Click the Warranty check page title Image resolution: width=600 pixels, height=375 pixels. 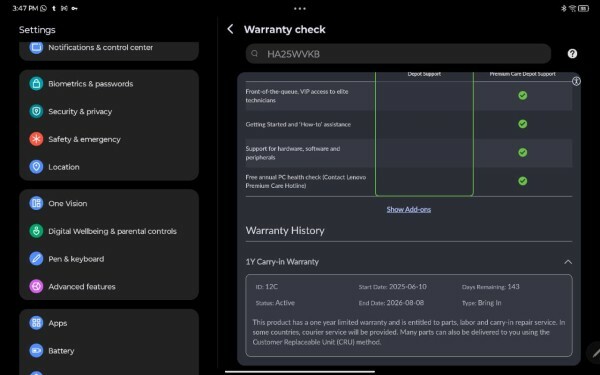pyautogui.click(x=285, y=29)
